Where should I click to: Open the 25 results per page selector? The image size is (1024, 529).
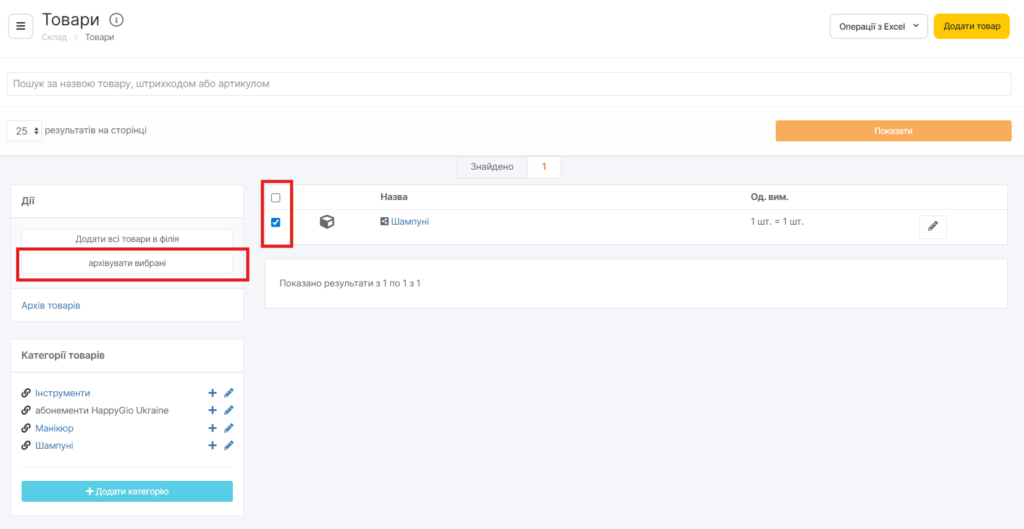pyautogui.click(x=25, y=131)
